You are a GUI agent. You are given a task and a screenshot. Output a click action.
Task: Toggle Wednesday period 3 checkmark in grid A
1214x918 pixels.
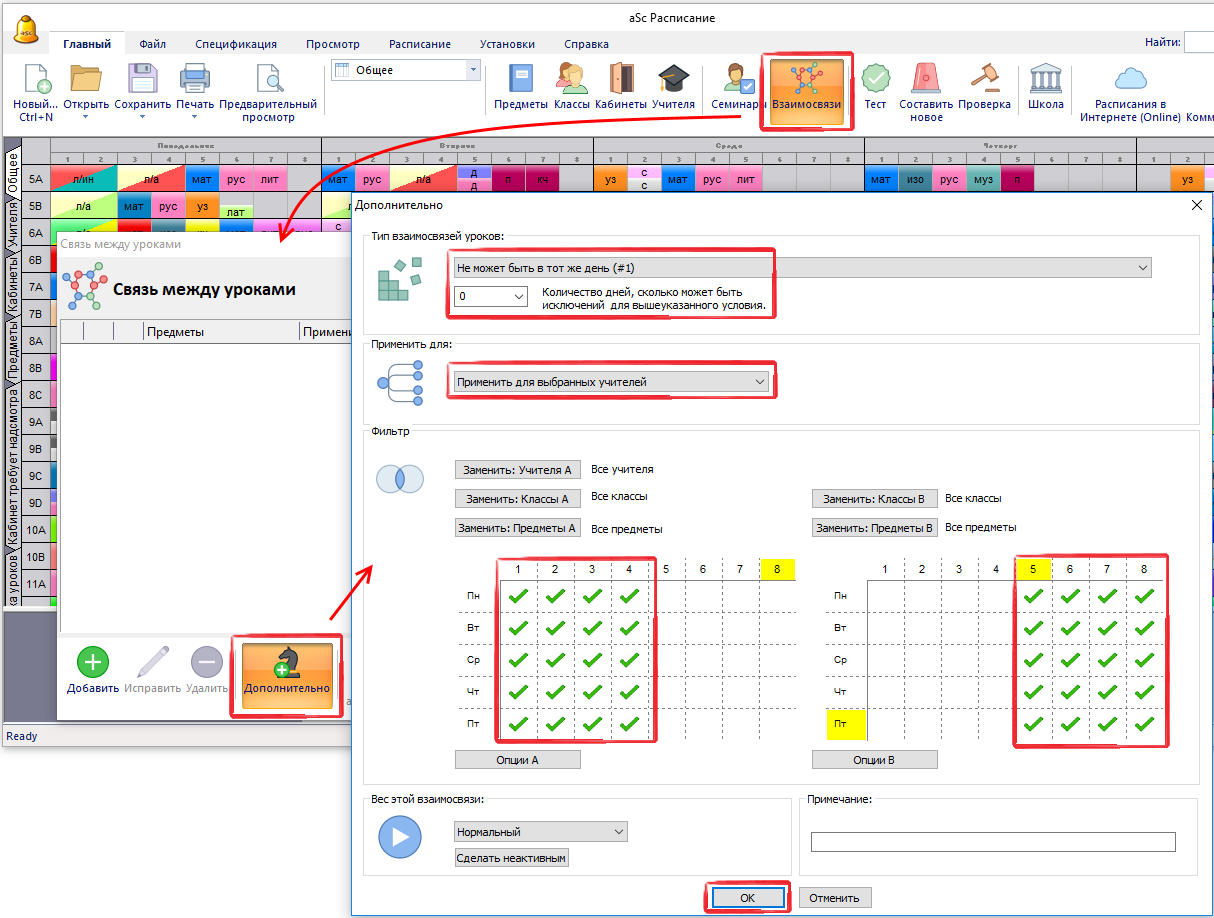click(592, 660)
